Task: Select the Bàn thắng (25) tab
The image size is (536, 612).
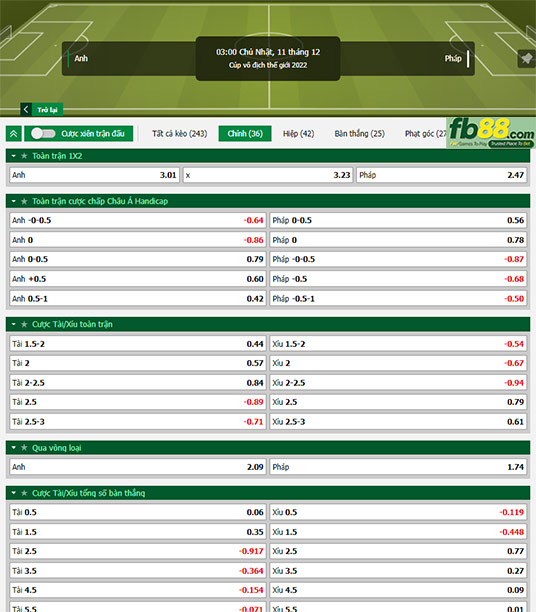Action: coord(359,133)
